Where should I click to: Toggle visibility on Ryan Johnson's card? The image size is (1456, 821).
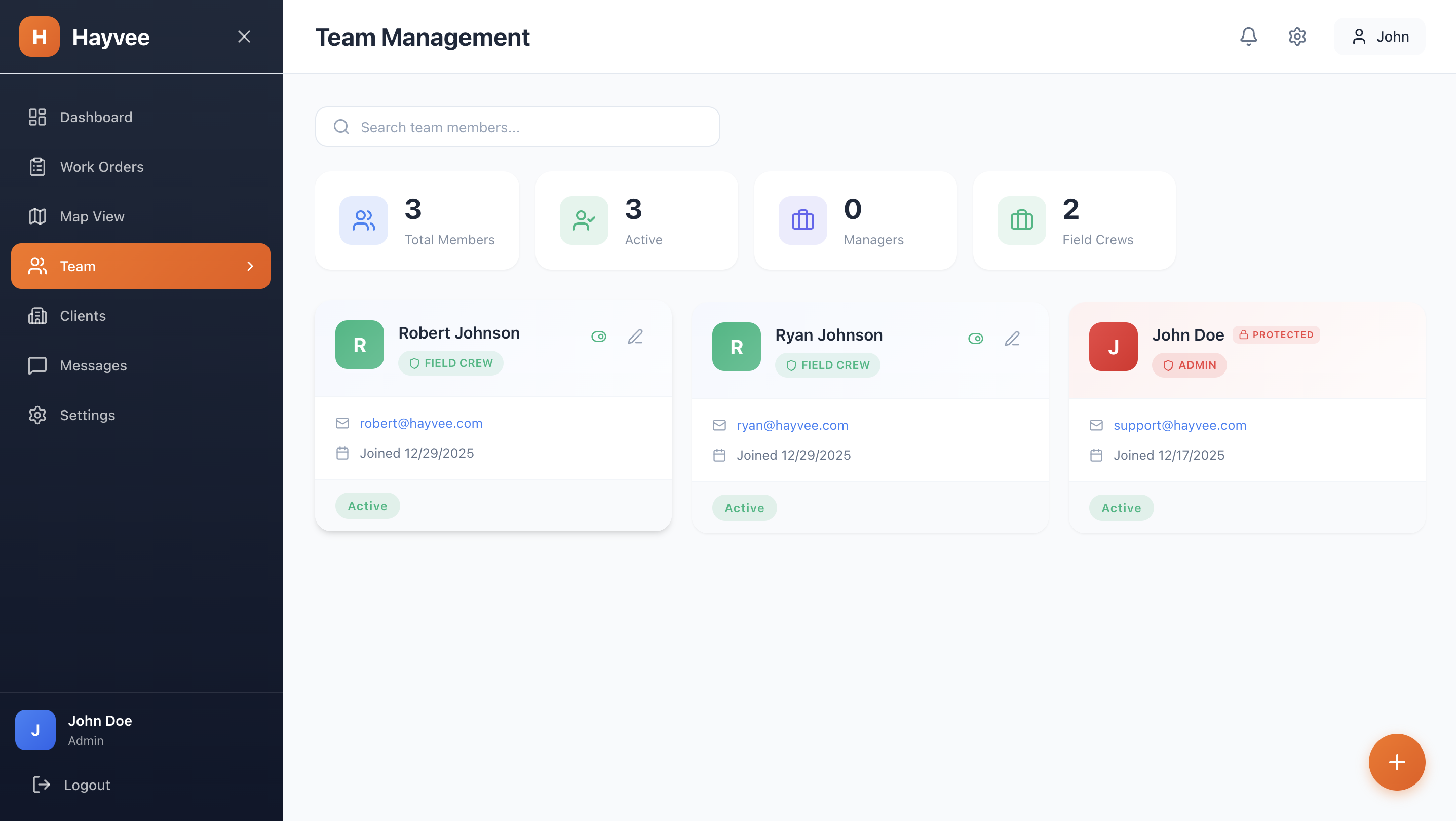coord(976,338)
